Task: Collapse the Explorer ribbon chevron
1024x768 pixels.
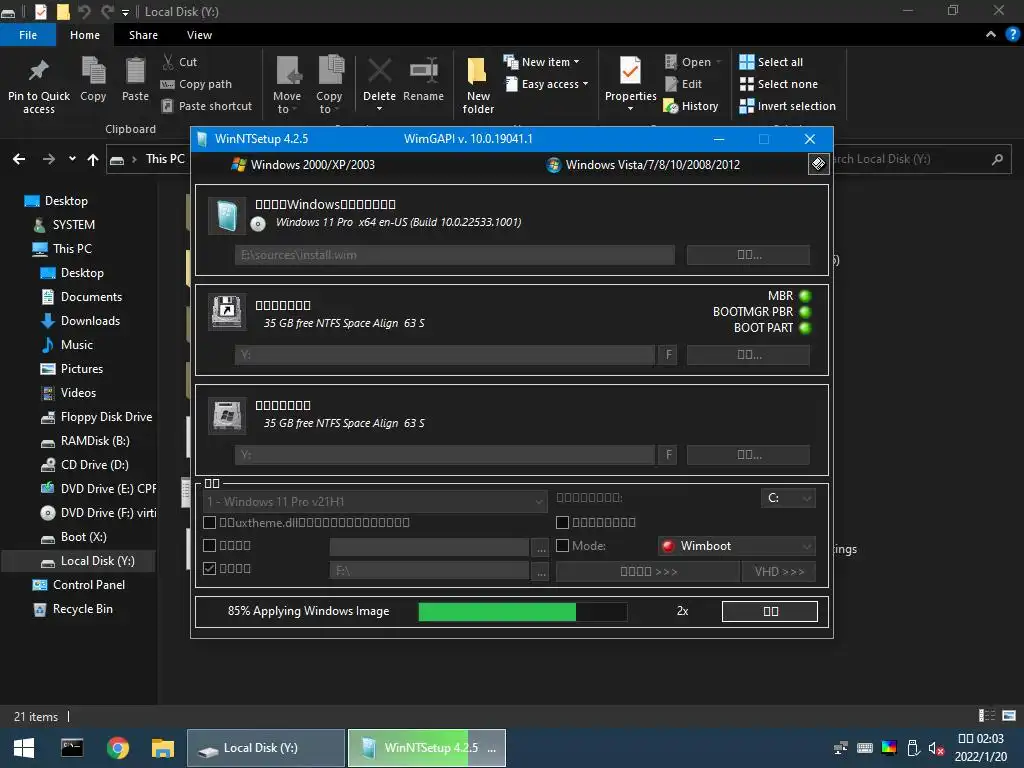Action: [991, 35]
